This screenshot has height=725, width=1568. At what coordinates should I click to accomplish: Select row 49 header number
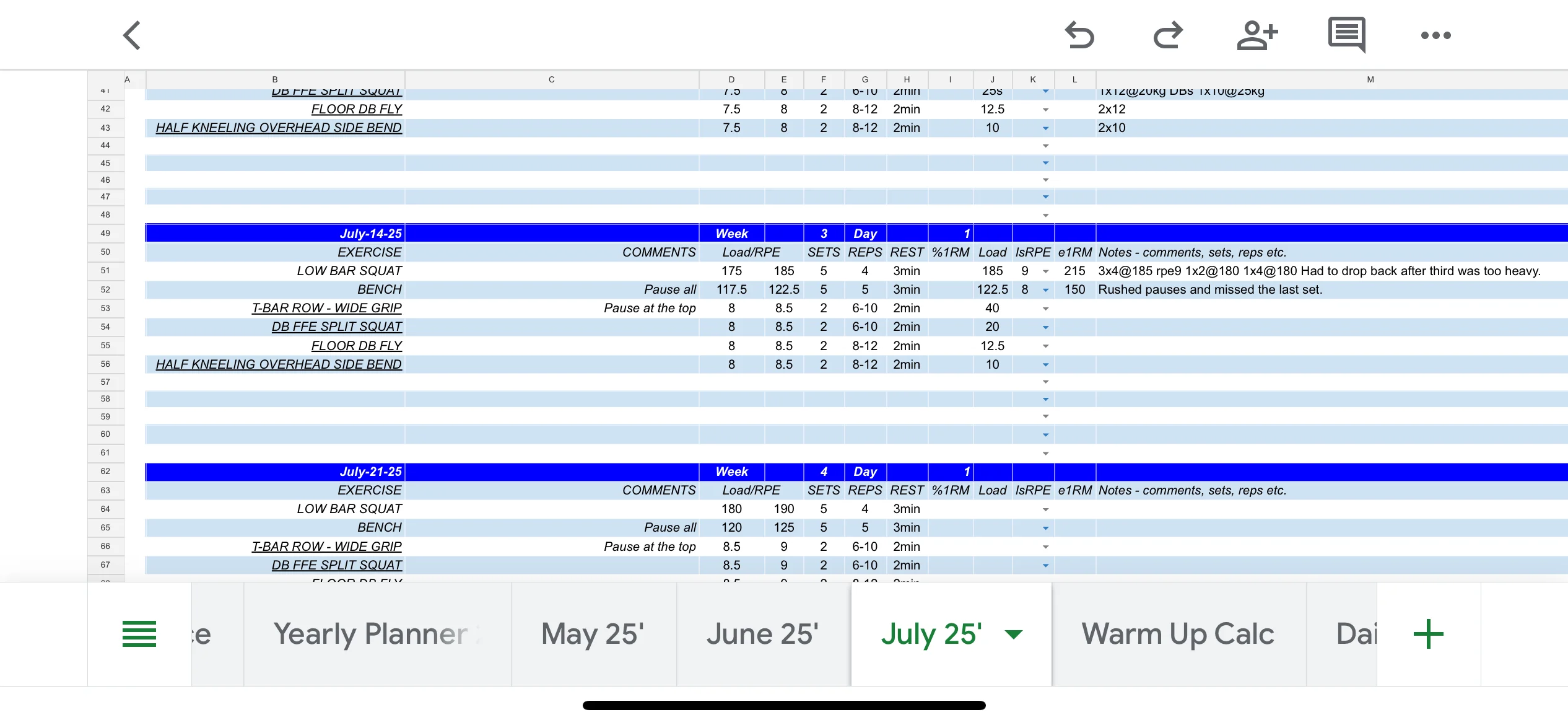coord(105,234)
